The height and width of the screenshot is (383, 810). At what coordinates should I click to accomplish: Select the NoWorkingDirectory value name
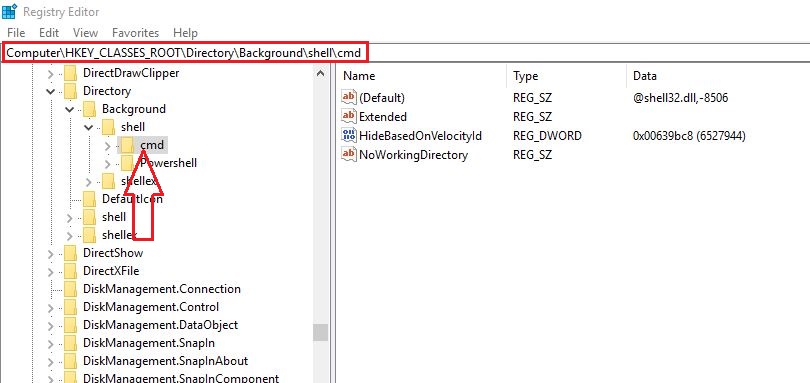click(413, 155)
